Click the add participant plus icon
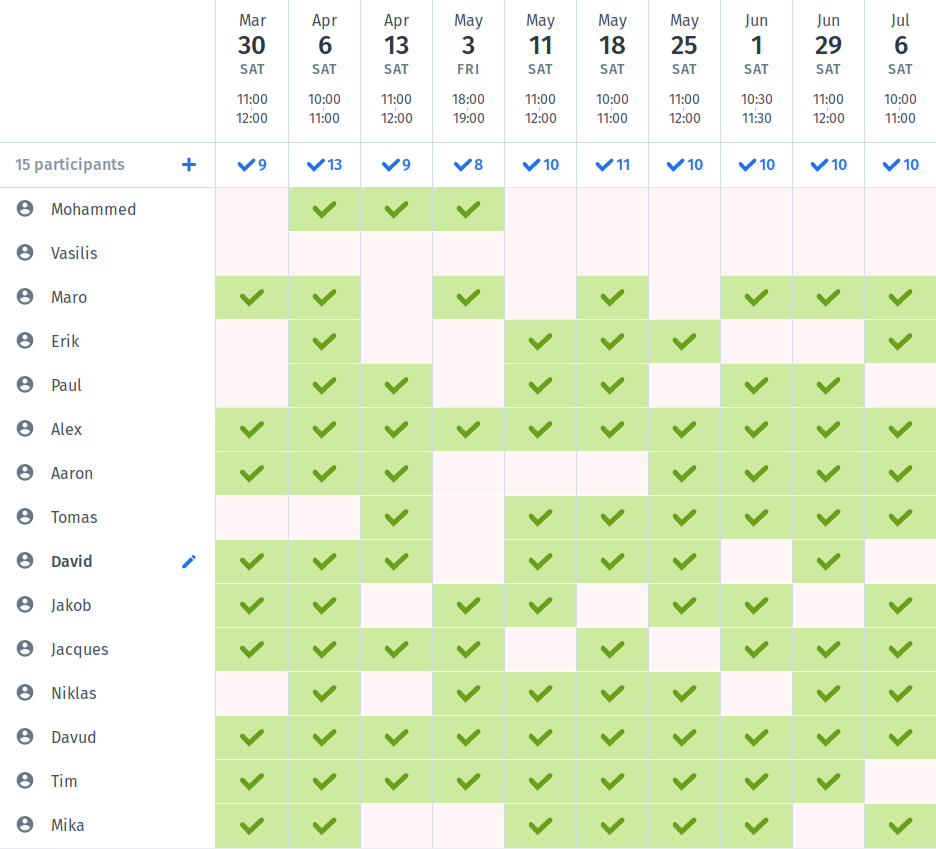The height and width of the screenshot is (849, 936). click(188, 165)
